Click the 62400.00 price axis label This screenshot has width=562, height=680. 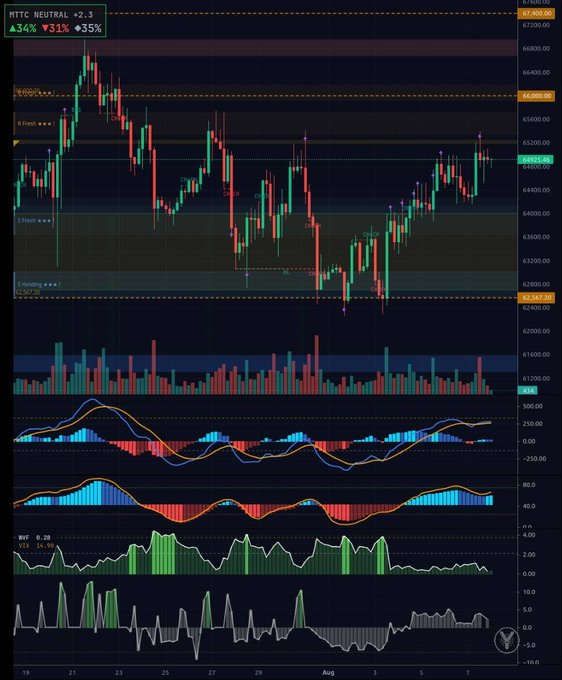(536, 307)
